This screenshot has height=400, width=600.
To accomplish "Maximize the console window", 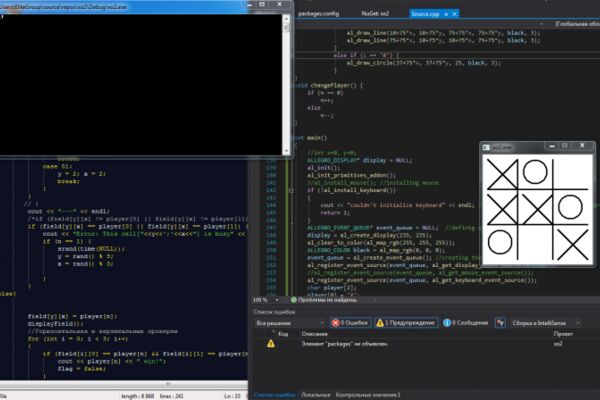I will pos(262,5).
